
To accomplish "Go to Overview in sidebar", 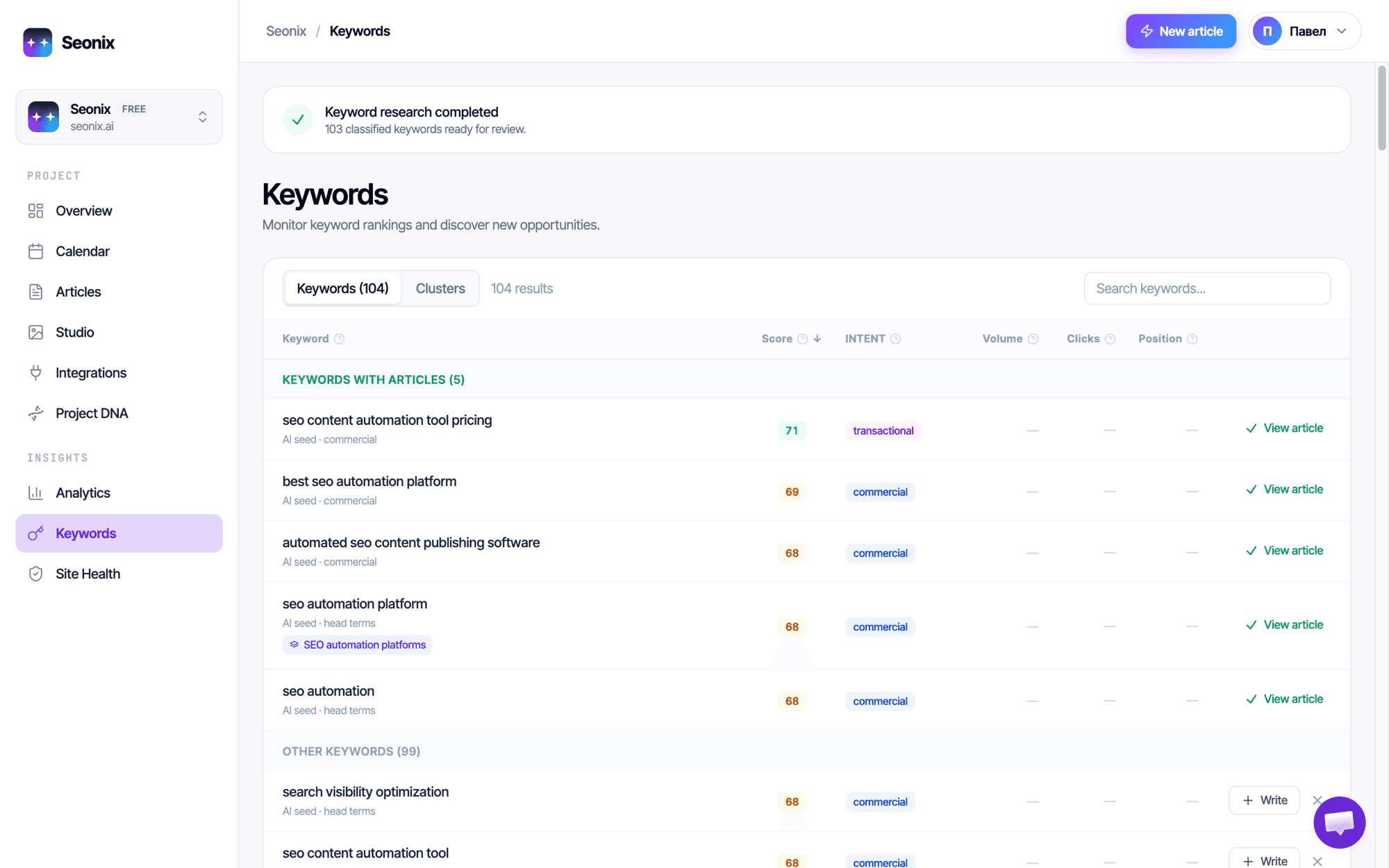I will 119,211.
